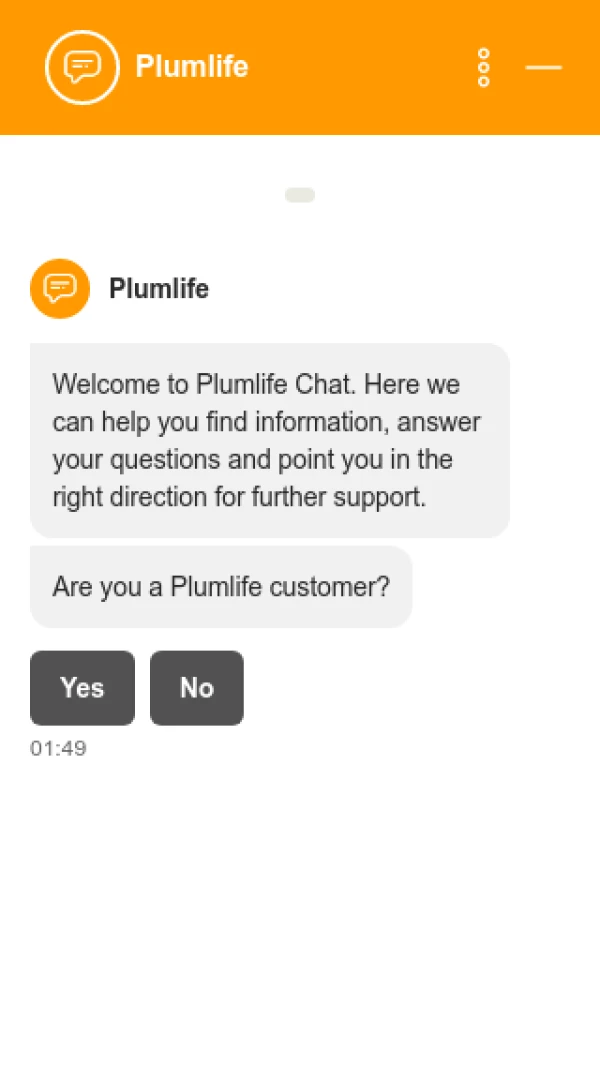600x1065 pixels.
Task: Indicate you are not a Plumlife customer
Action: (x=197, y=688)
